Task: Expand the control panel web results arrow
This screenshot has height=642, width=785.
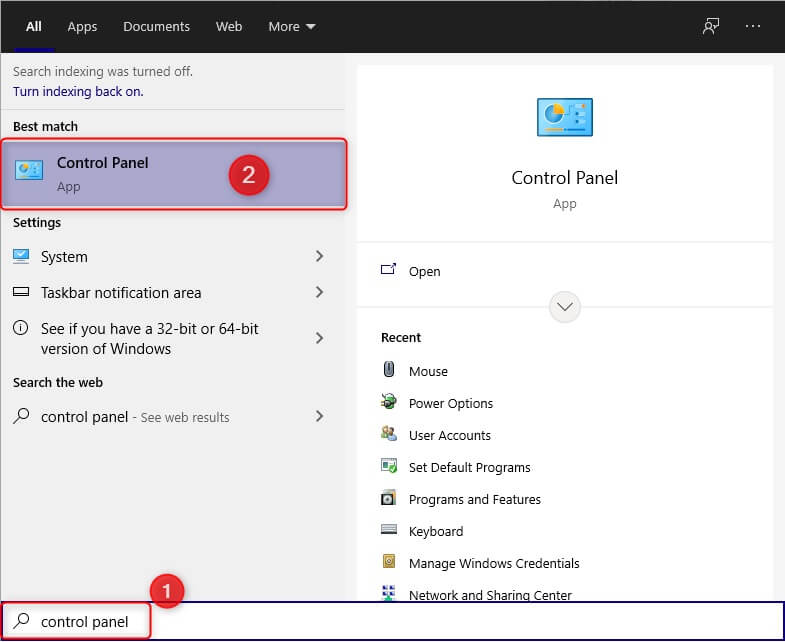Action: 319,416
